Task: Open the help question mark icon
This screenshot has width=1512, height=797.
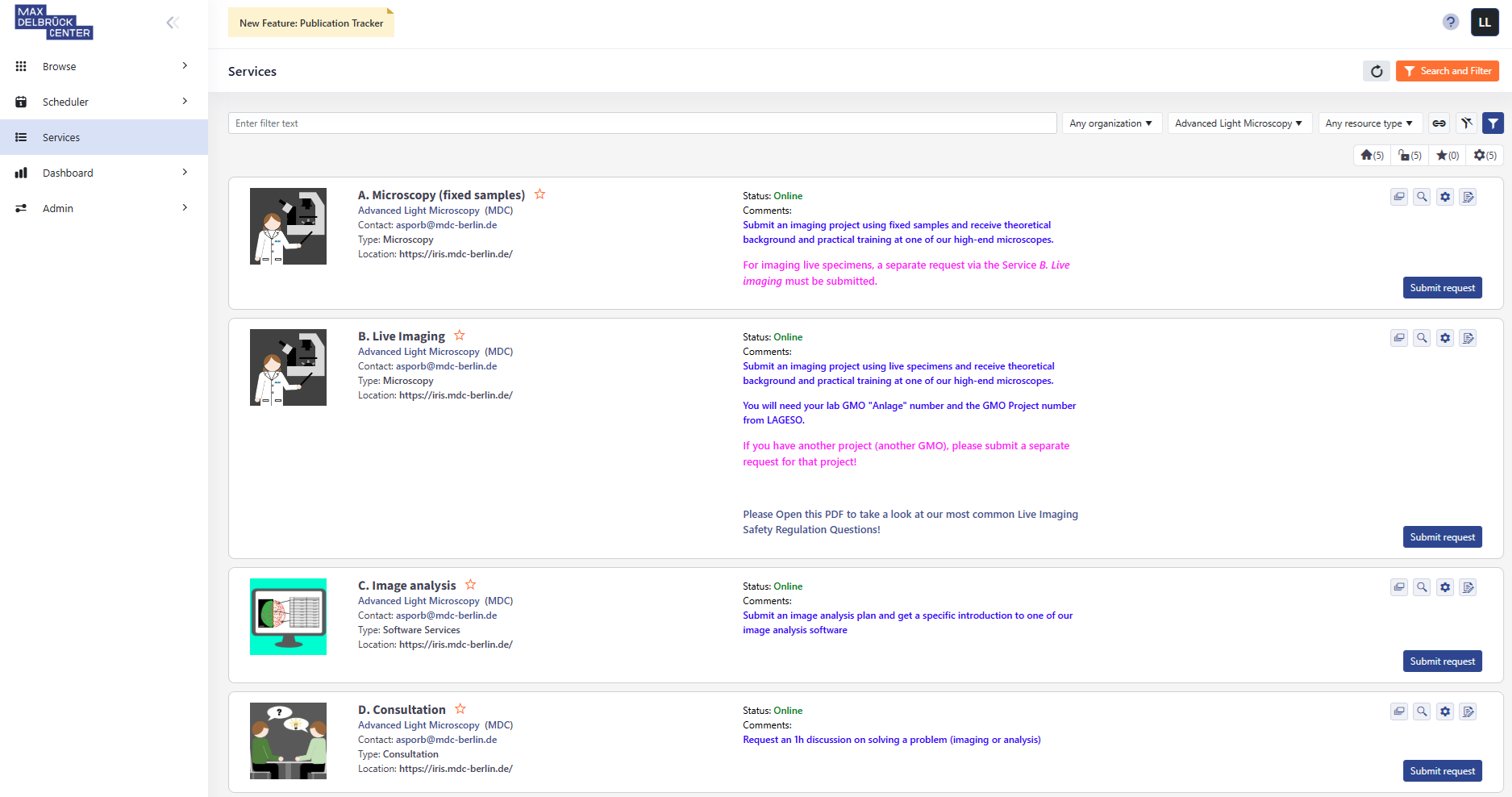Action: (x=1451, y=23)
